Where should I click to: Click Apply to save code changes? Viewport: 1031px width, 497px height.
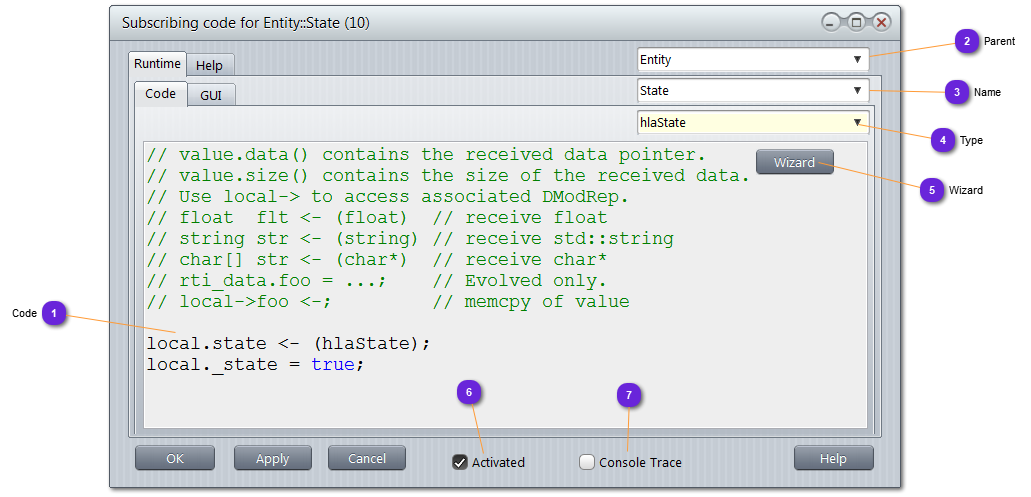(272, 459)
